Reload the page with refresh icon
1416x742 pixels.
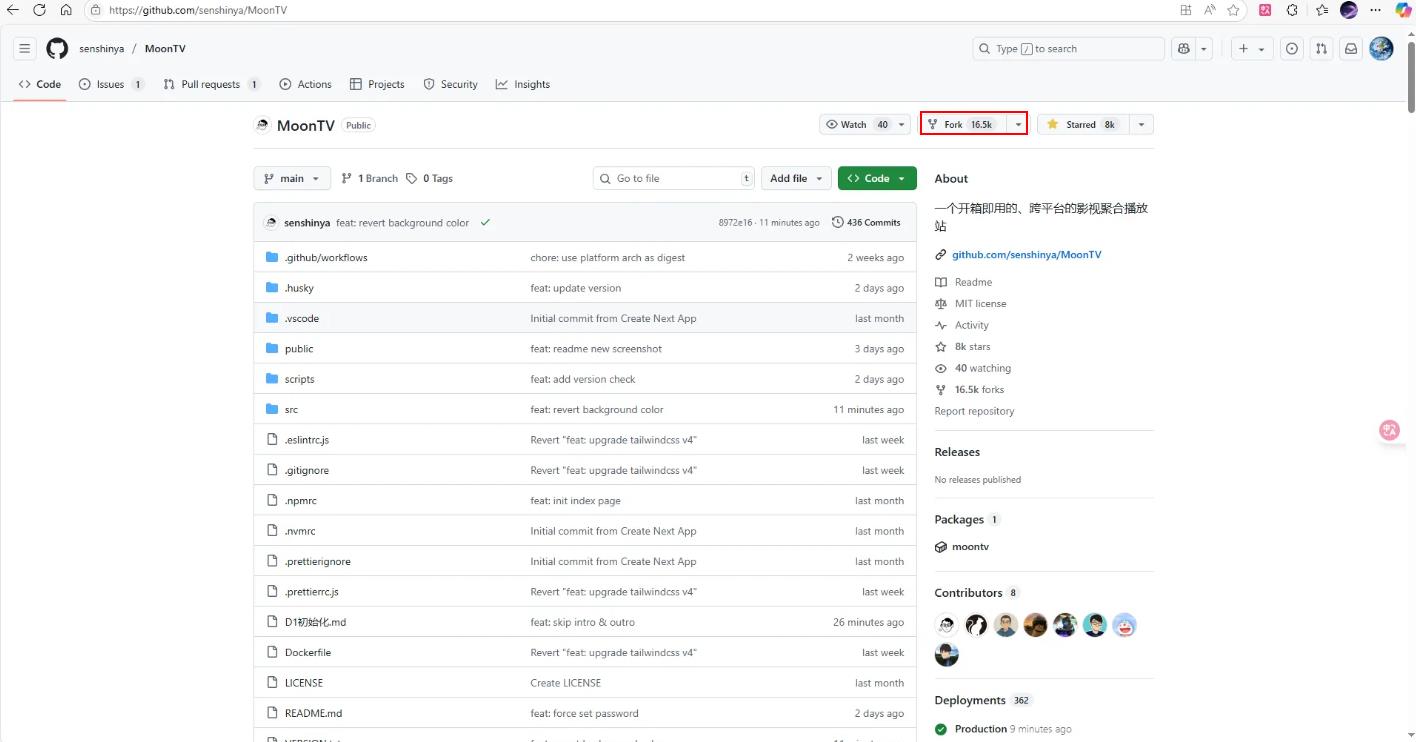pyautogui.click(x=39, y=10)
